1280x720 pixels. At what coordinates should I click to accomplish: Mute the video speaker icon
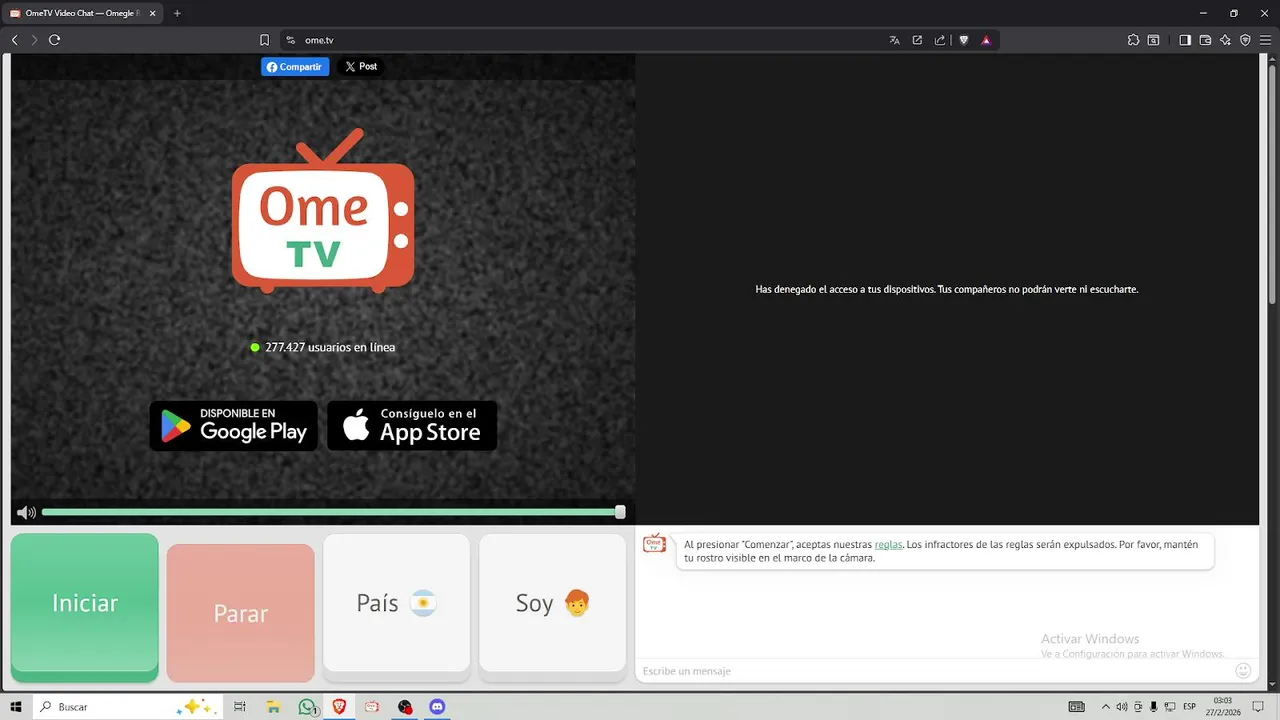26,512
